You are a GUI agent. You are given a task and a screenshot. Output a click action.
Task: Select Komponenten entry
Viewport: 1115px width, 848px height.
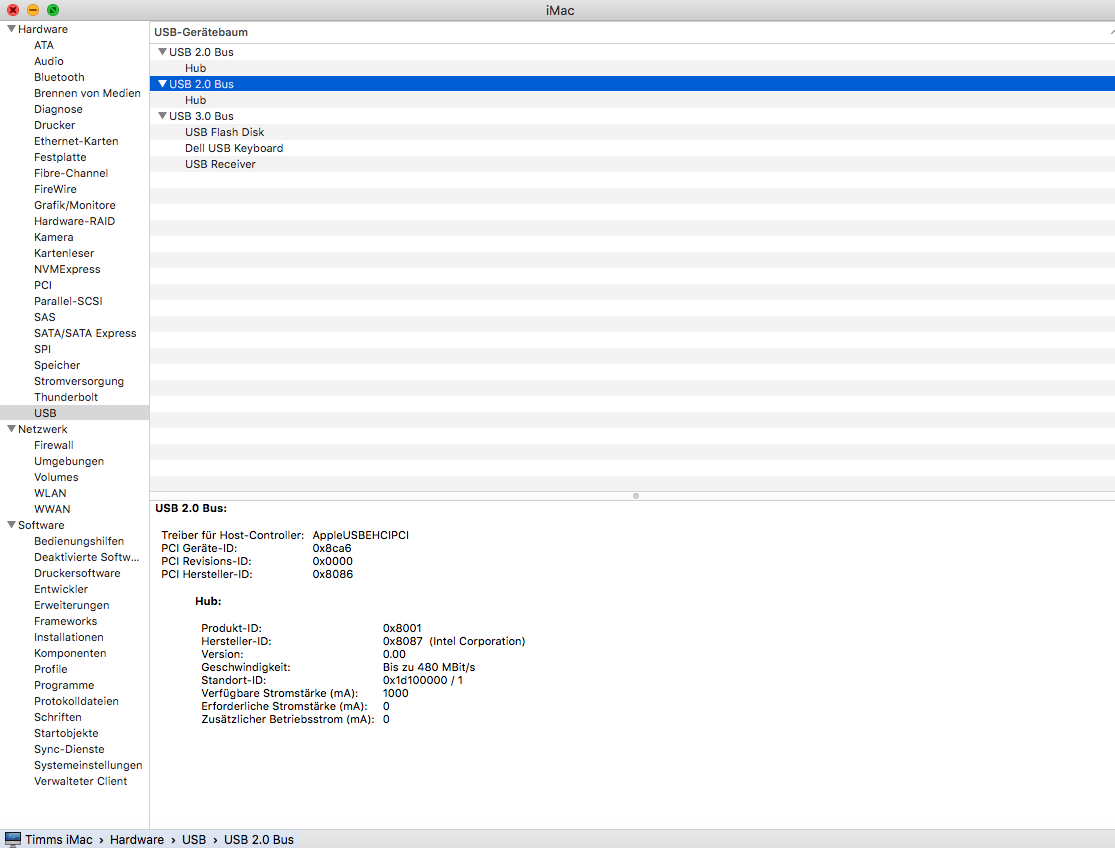click(x=70, y=653)
